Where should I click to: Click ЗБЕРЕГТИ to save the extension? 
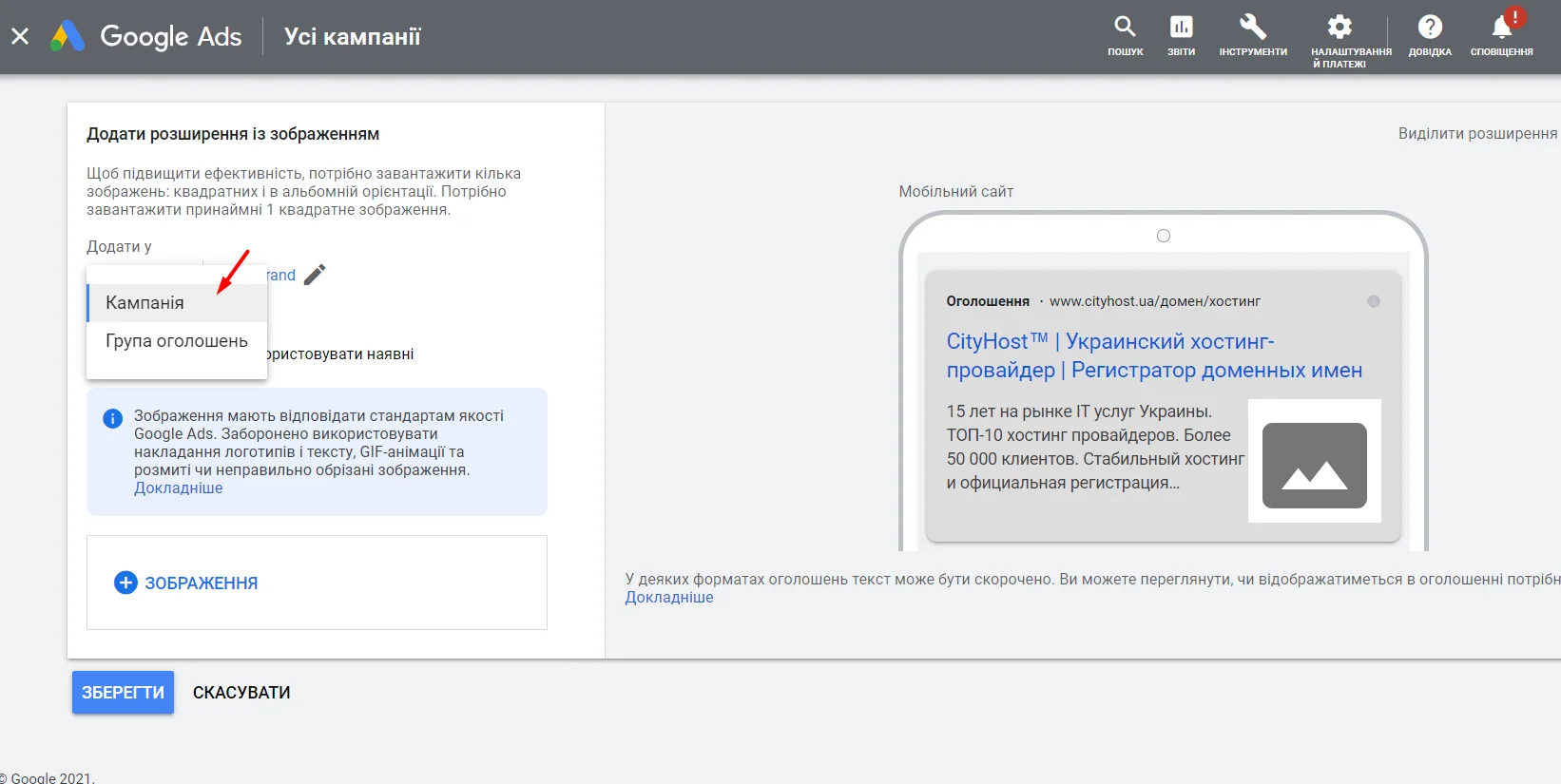(123, 692)
